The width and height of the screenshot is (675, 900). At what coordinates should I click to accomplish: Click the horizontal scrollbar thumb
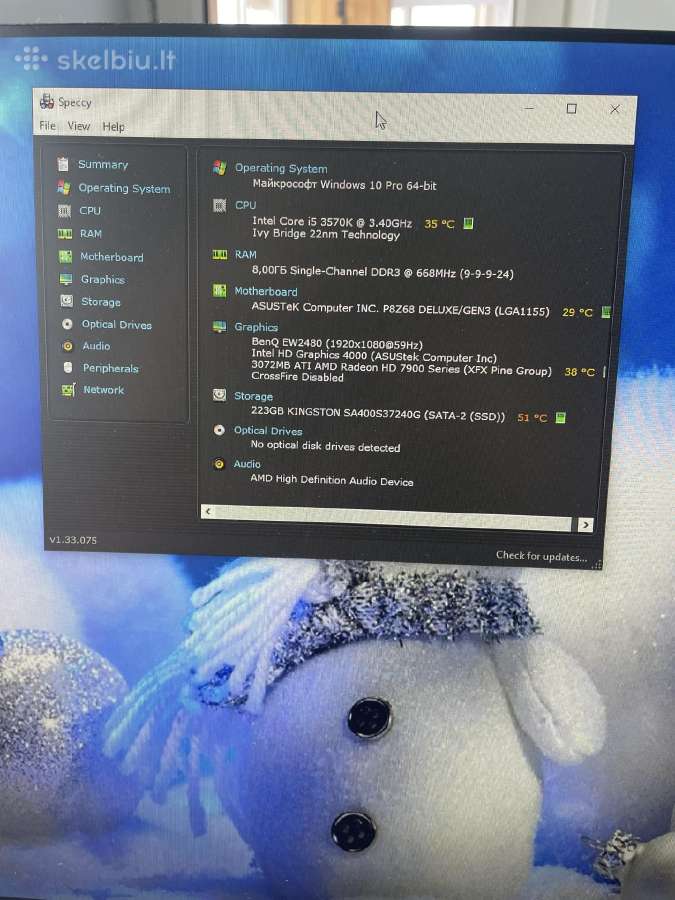point(393,517)
